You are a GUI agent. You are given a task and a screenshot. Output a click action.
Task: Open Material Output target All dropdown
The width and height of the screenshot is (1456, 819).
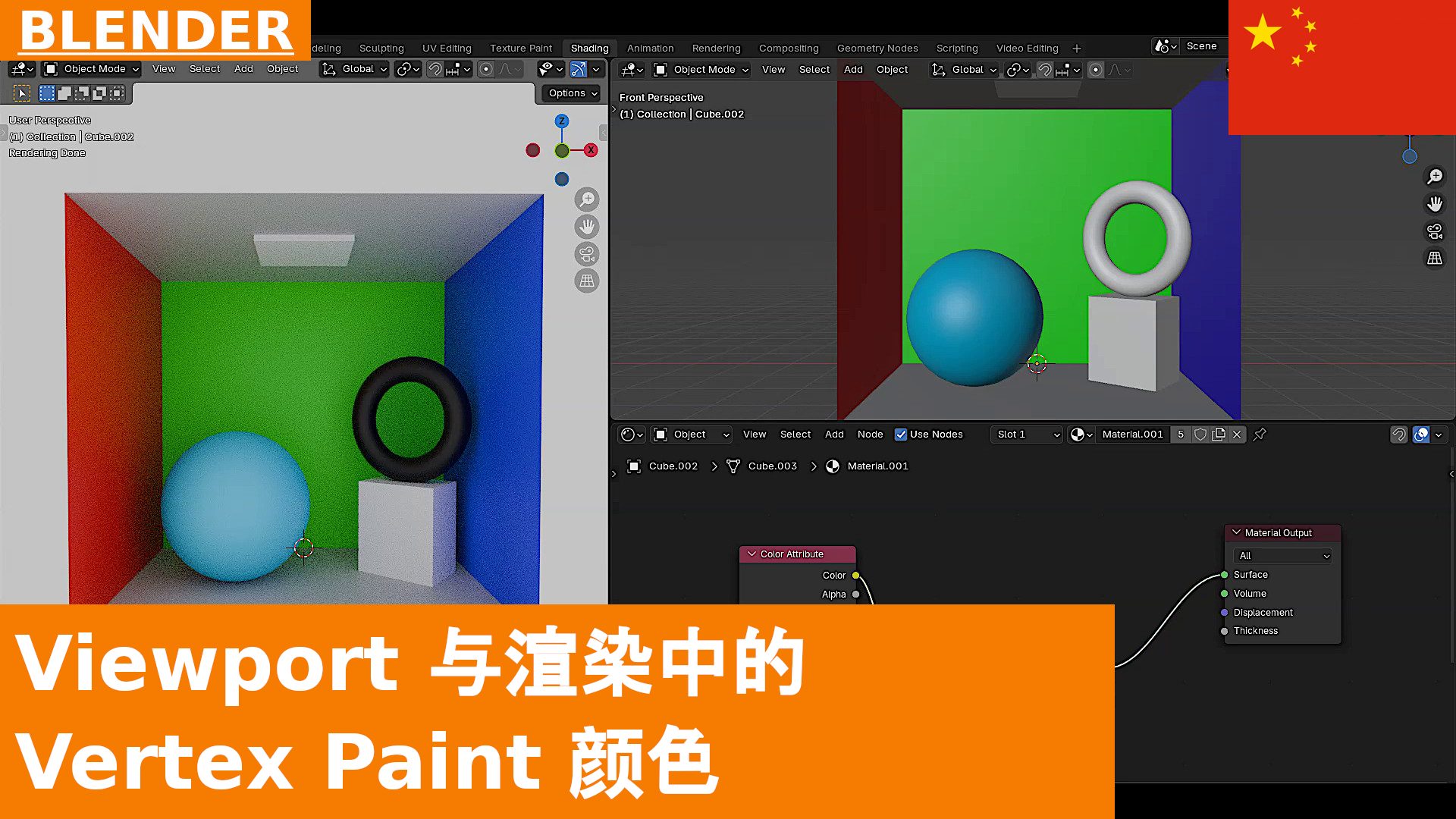click(x=1282, y=556)
